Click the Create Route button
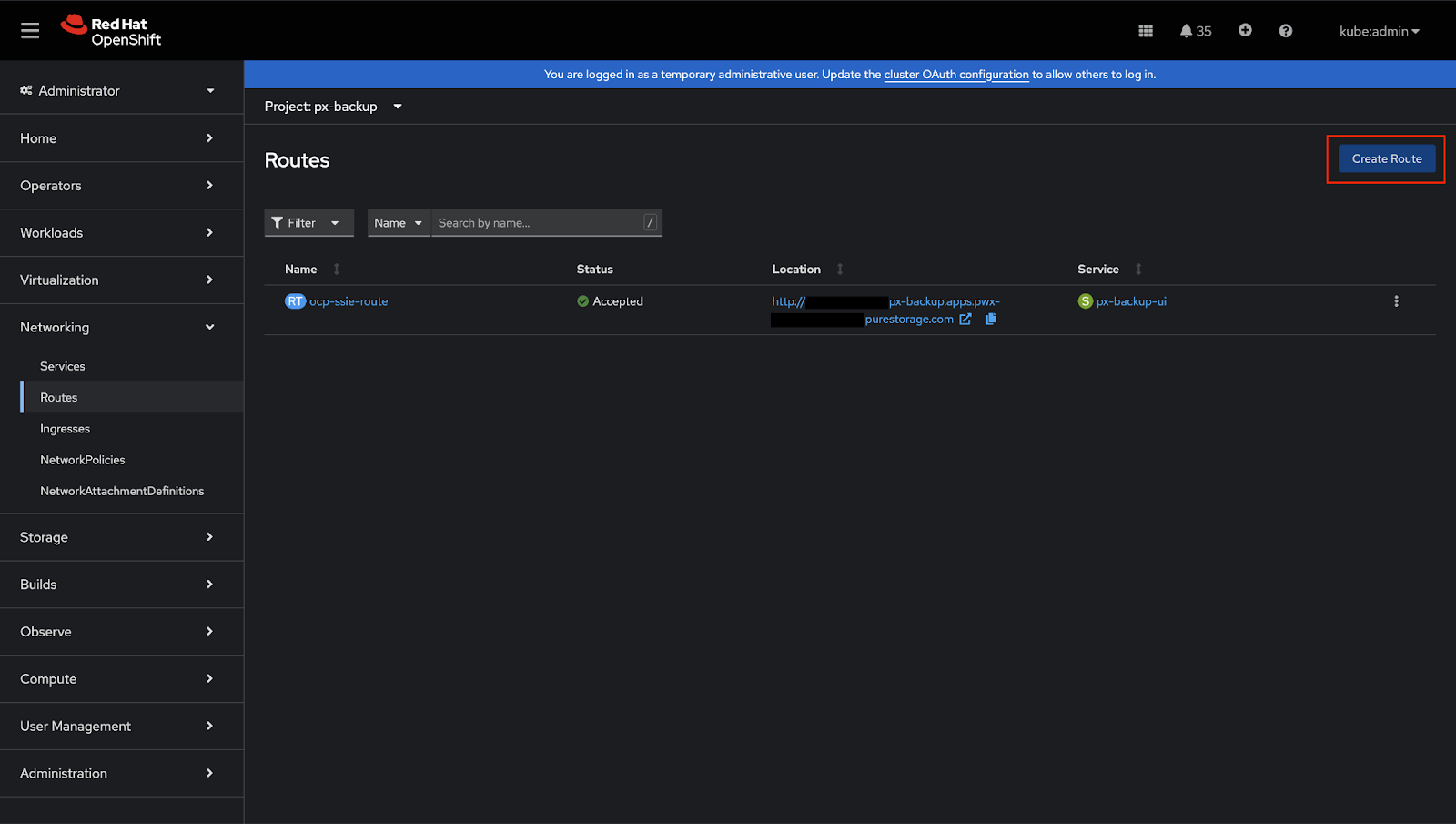The width and height of the screenshot is (1456, 824). tap(1386, 158)
